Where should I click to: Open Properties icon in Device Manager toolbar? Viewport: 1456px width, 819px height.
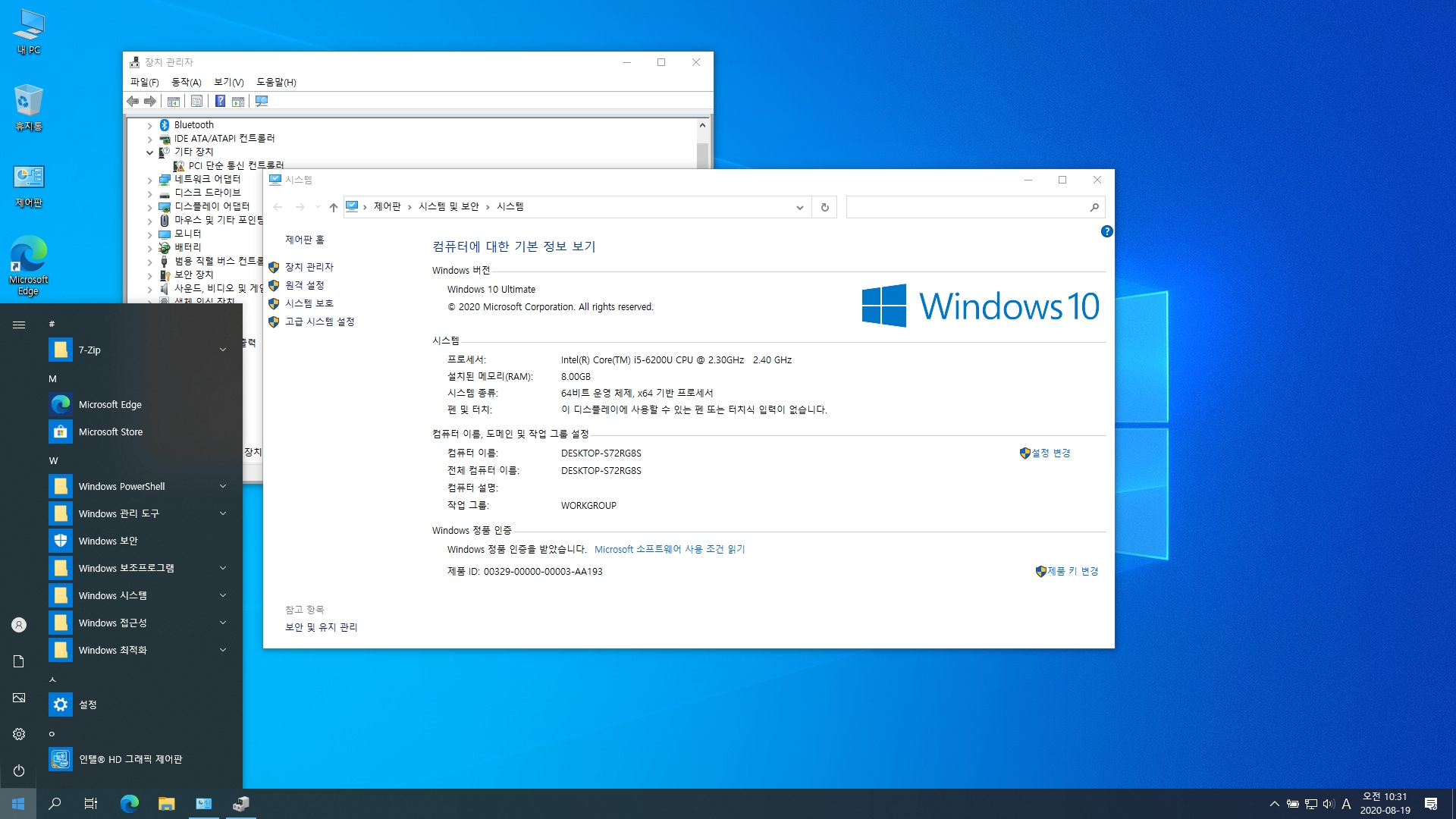[197, 101]
